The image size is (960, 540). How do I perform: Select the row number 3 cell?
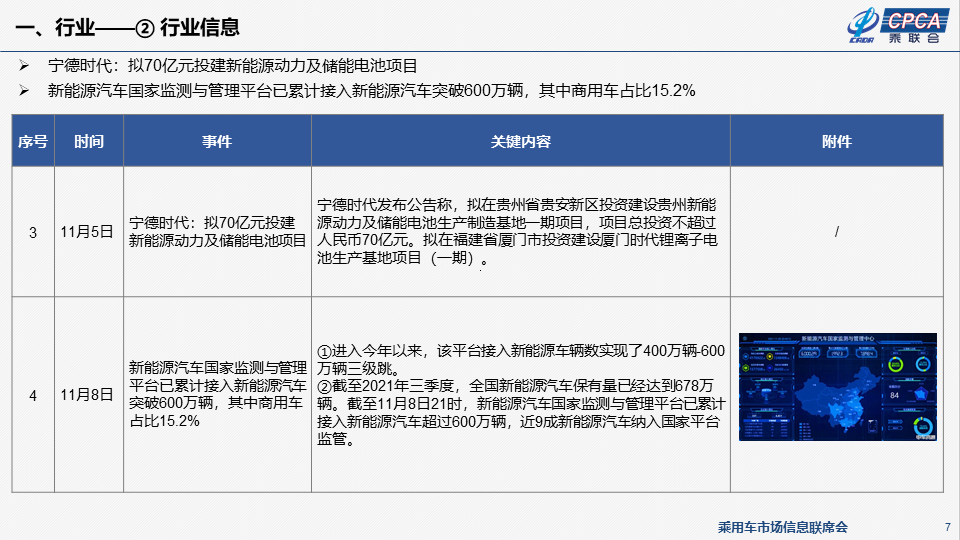tap(33, 232)
